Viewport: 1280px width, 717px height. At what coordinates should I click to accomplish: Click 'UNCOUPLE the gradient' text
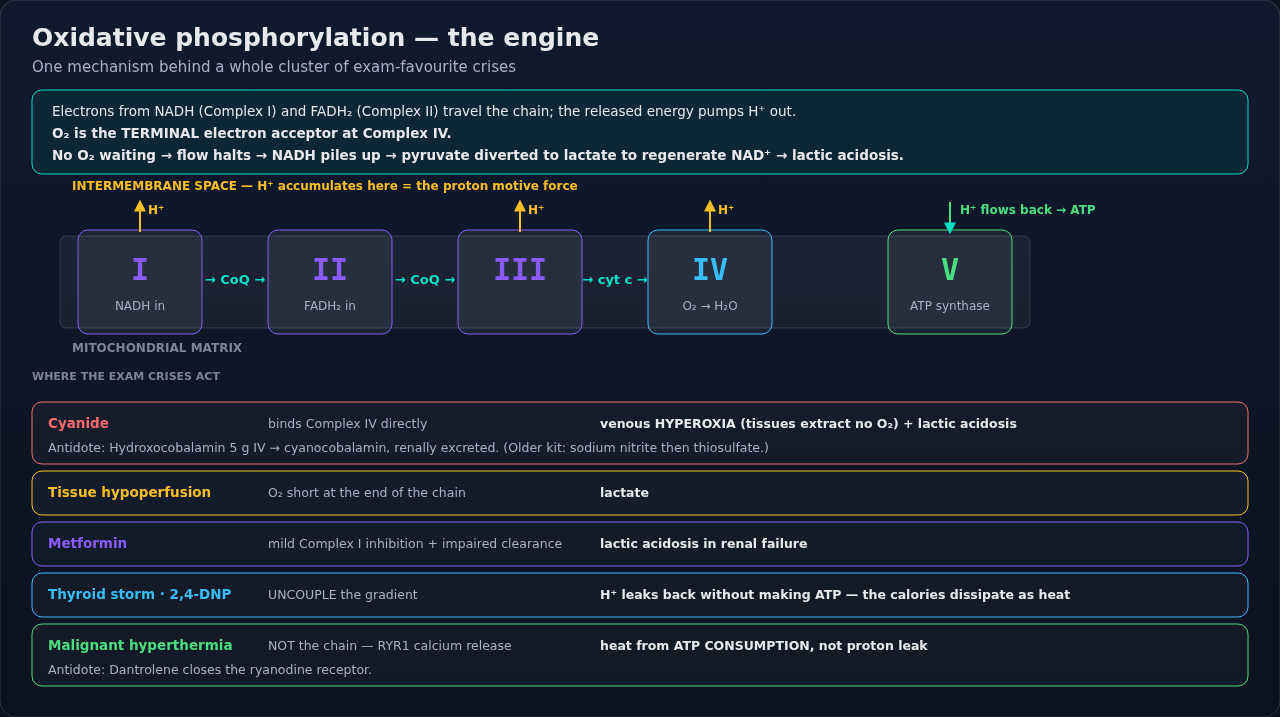(x=343, y=595)
